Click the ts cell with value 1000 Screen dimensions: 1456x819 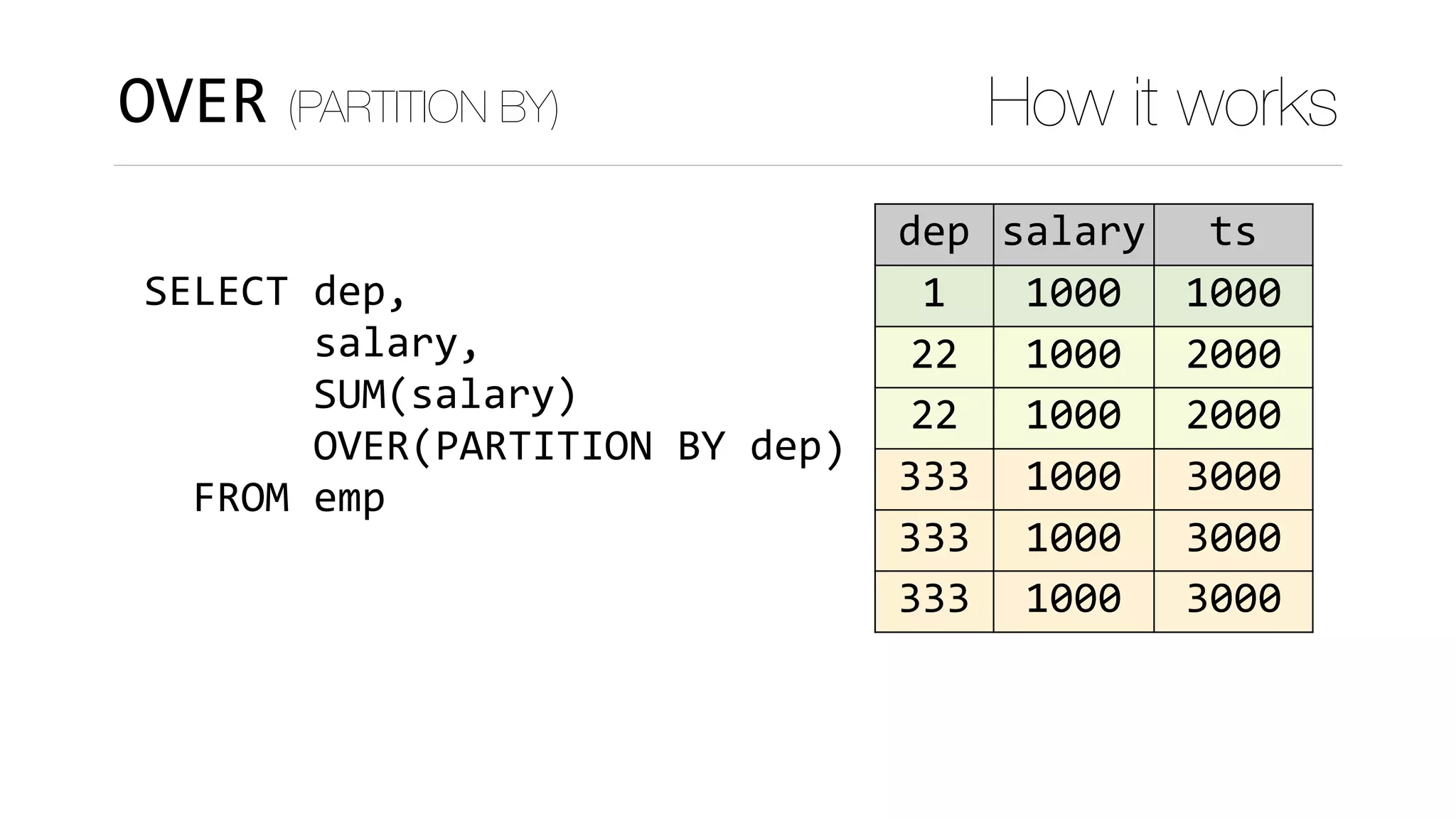point(1233,296)
